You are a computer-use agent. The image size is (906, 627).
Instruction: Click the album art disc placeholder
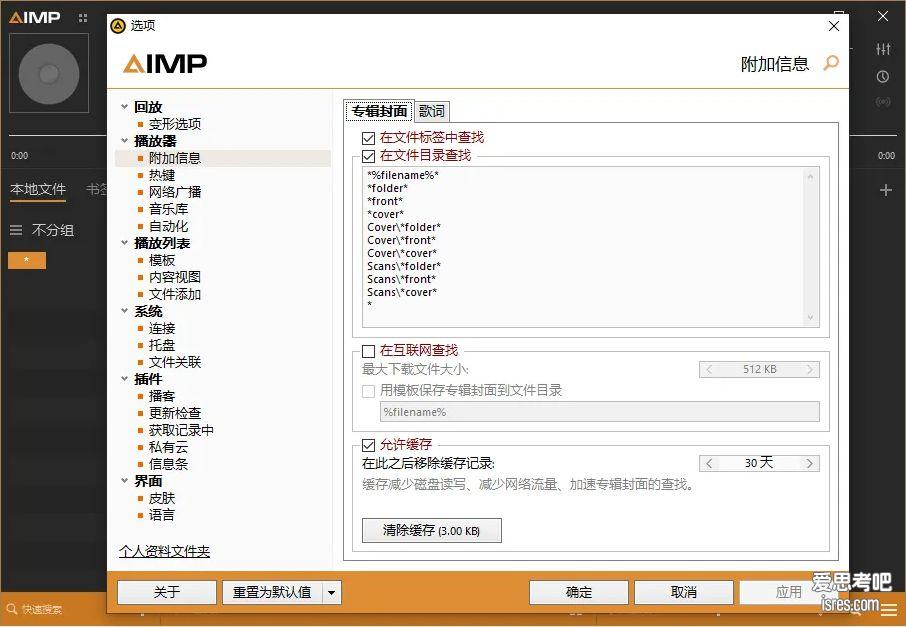48,73
